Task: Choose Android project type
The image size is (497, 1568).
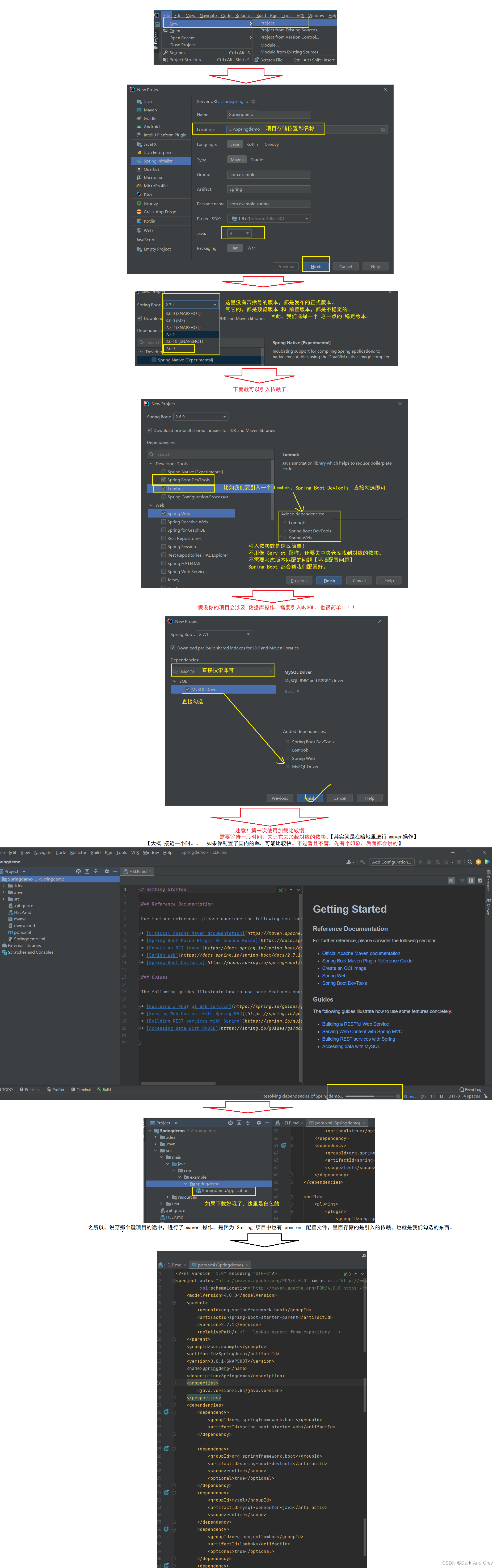Action: point(151,127)
